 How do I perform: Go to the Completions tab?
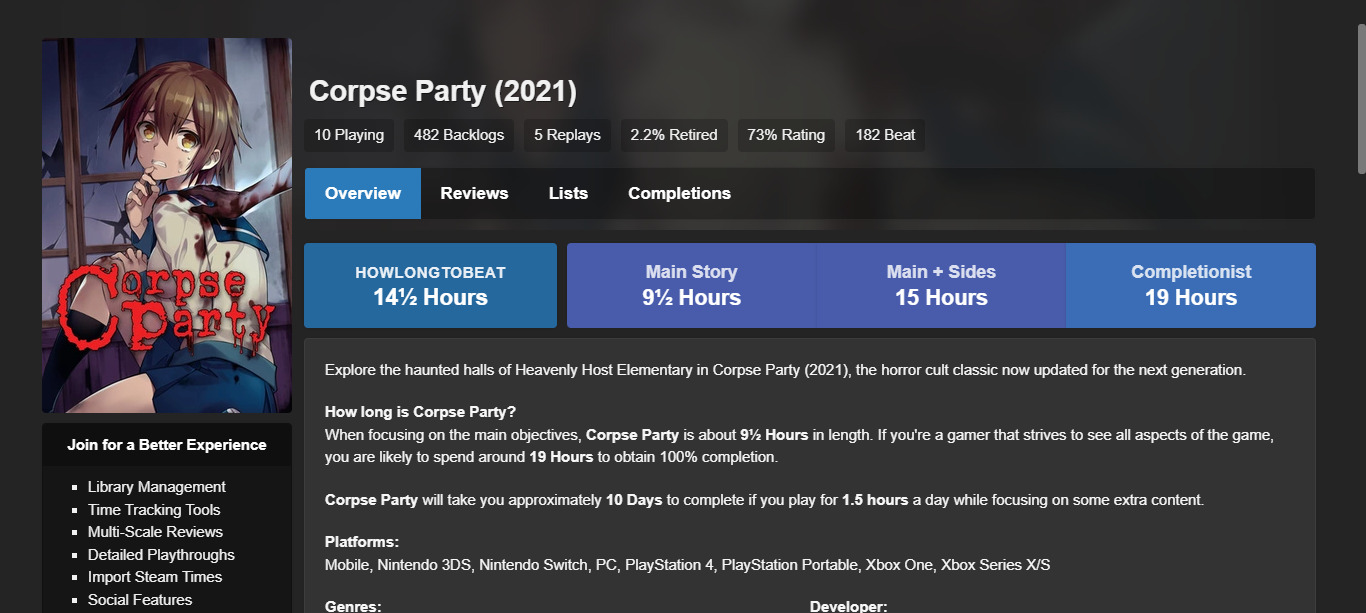click(x=679, y=193)
